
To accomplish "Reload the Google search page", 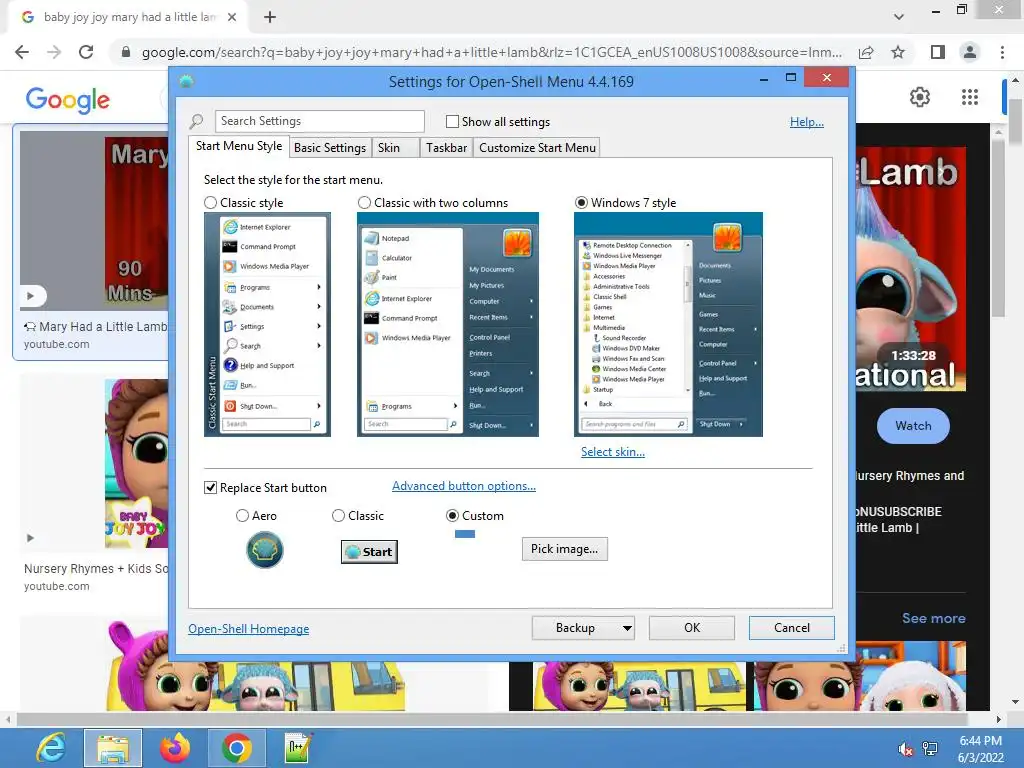I will pos(86,52).
